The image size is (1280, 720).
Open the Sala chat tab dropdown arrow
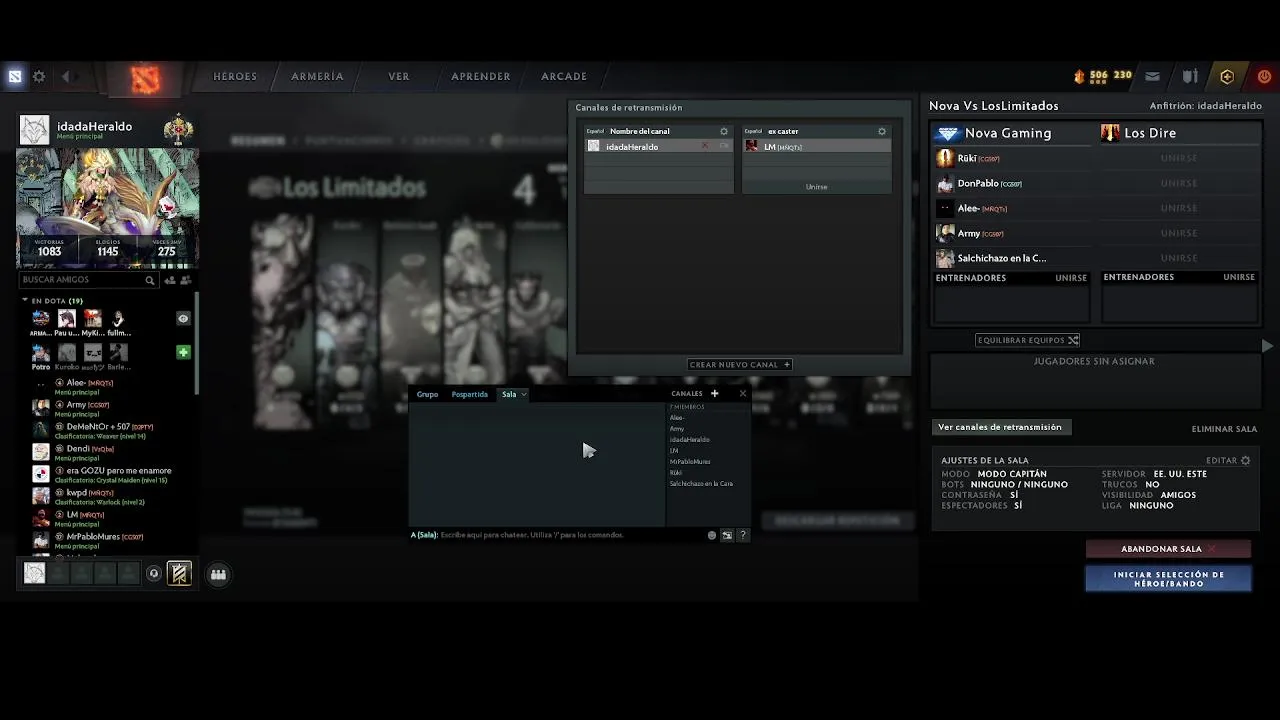(x=523, y=394)
